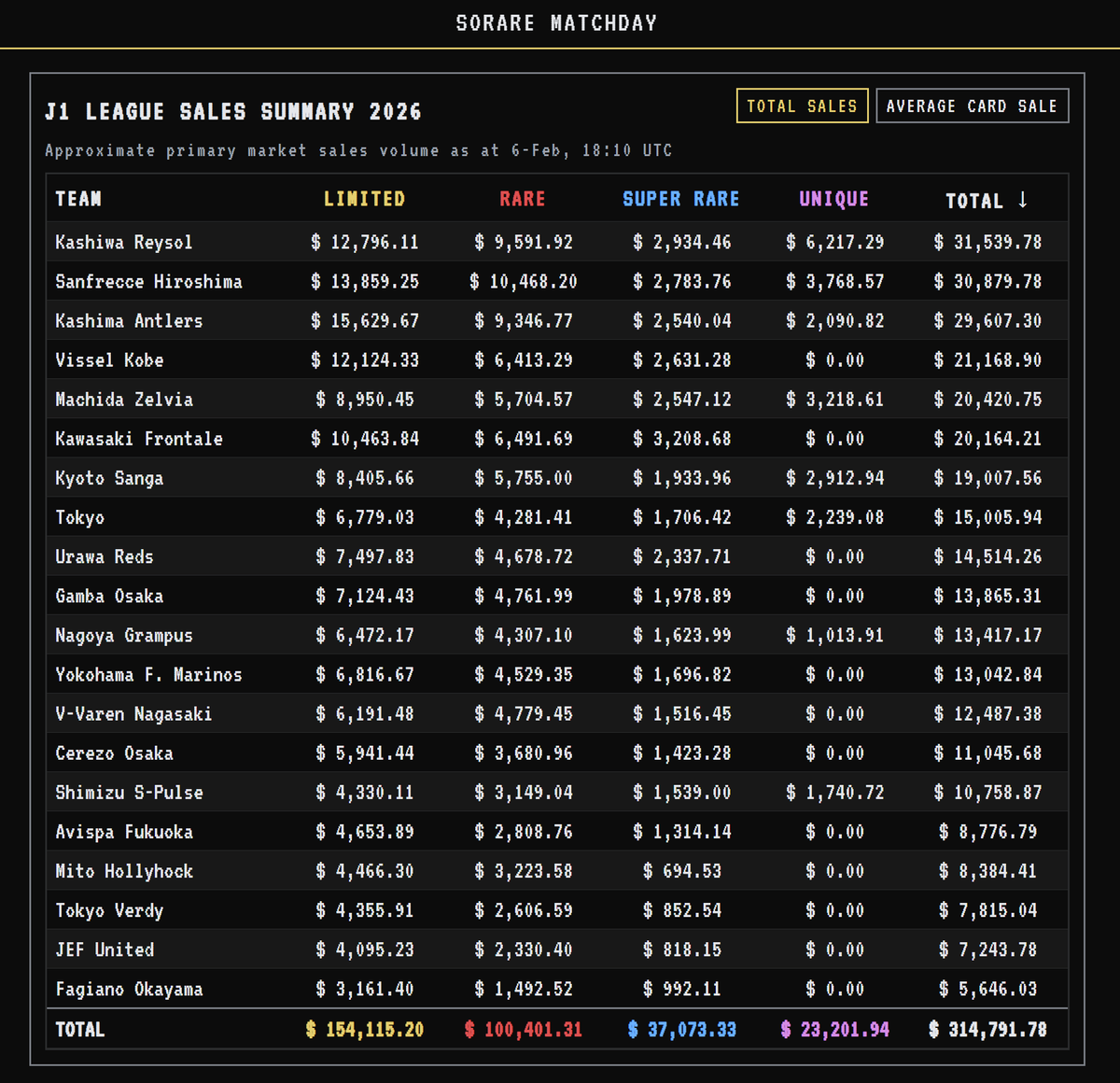Click the Rare grand total $ 100,401.31

coord(523,1029)
